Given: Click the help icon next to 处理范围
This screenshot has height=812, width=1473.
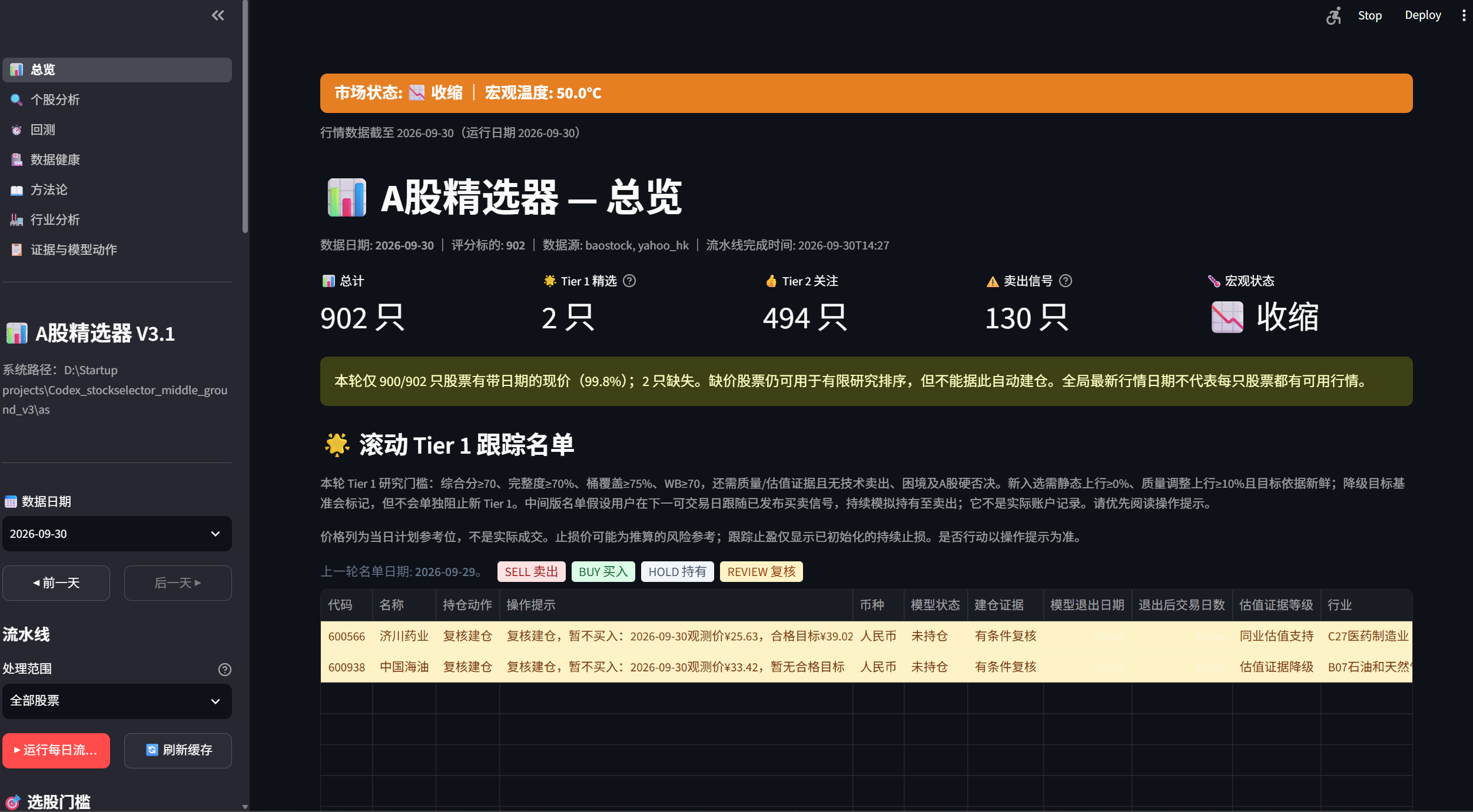Looking at the screenshot, I should point(224,669).
